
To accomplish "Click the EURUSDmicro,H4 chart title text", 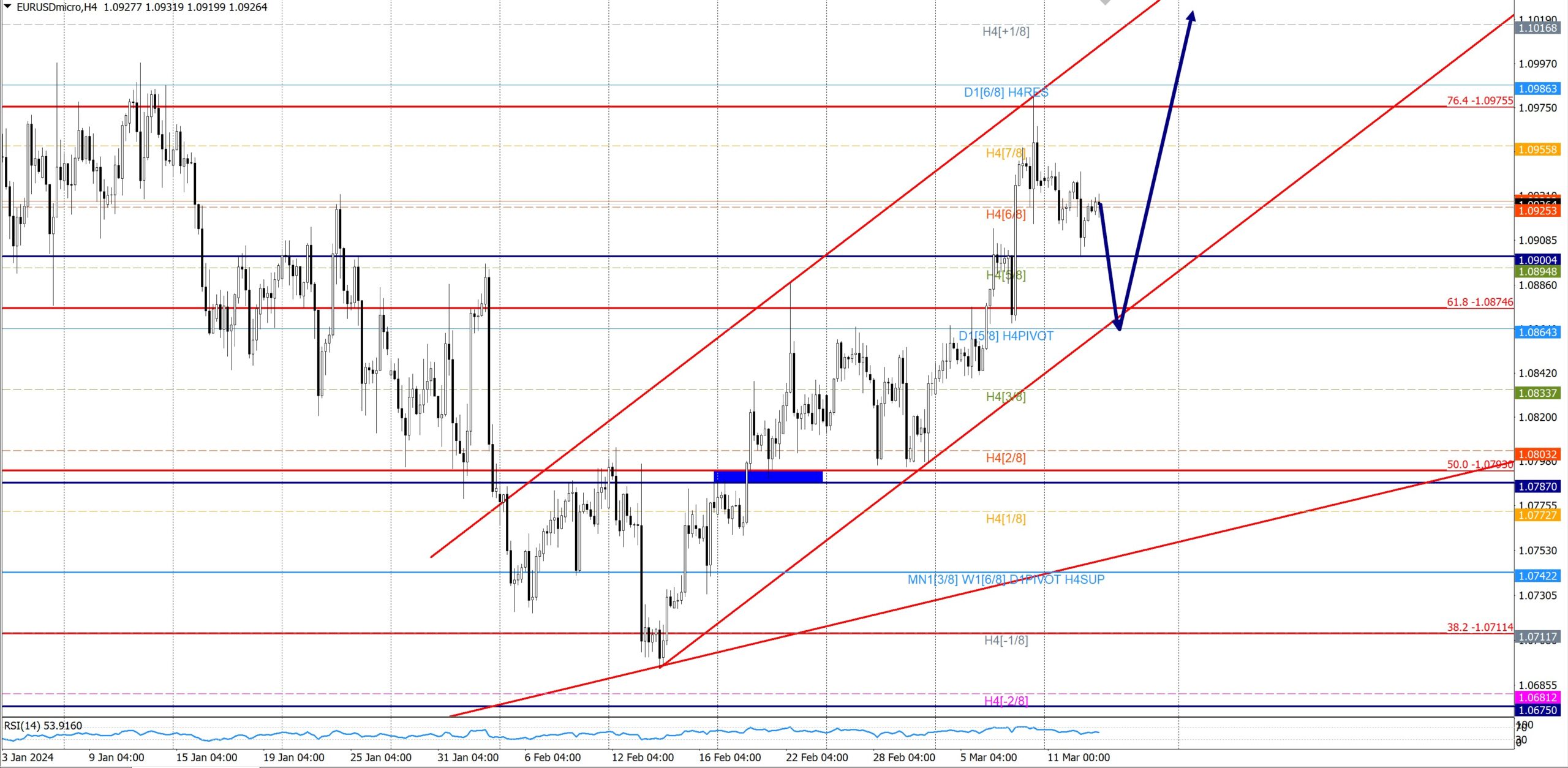I will click(x=56, y=7).
